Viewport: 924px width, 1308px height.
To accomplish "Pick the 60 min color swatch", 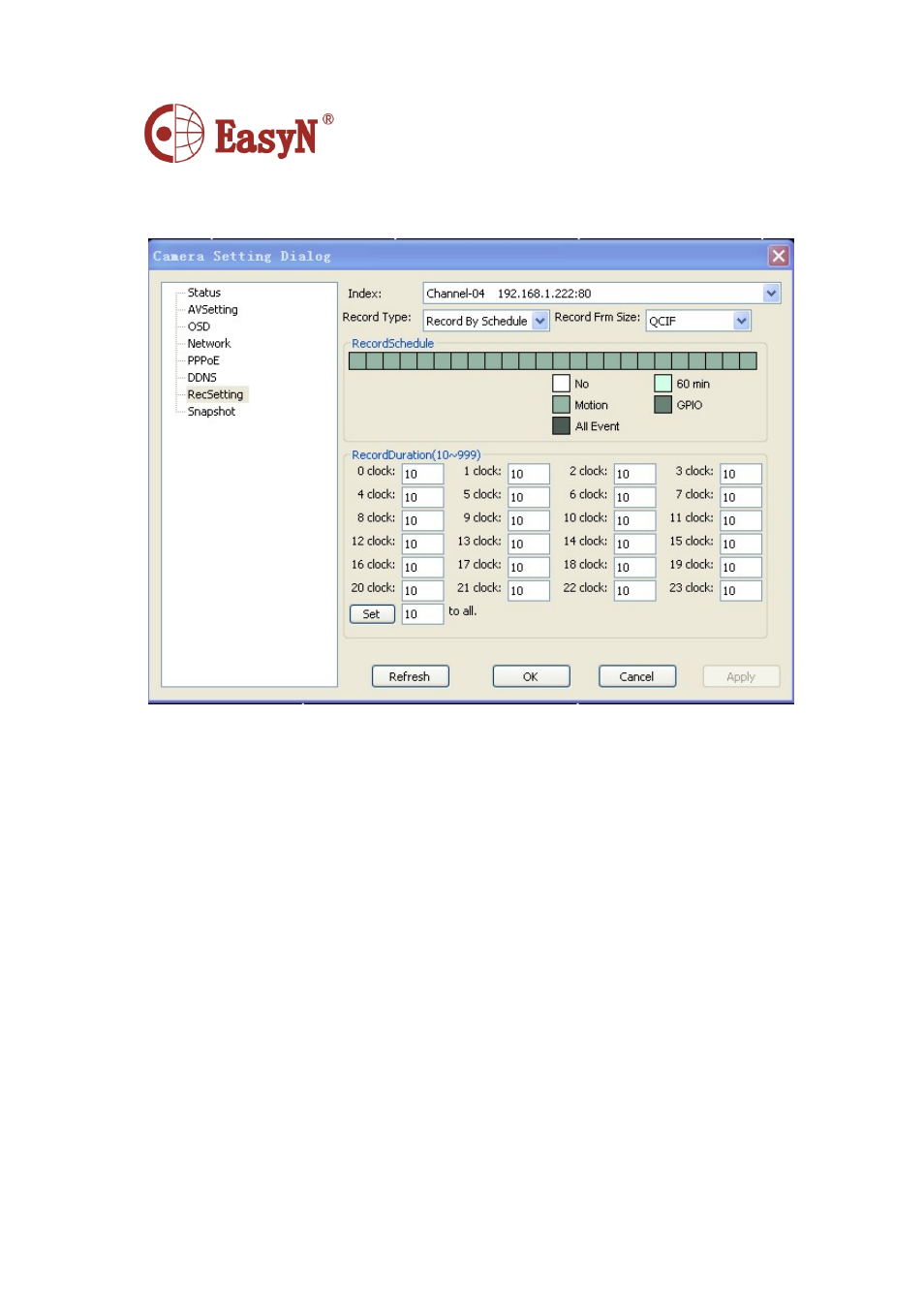I will click(x=662, y=384).
